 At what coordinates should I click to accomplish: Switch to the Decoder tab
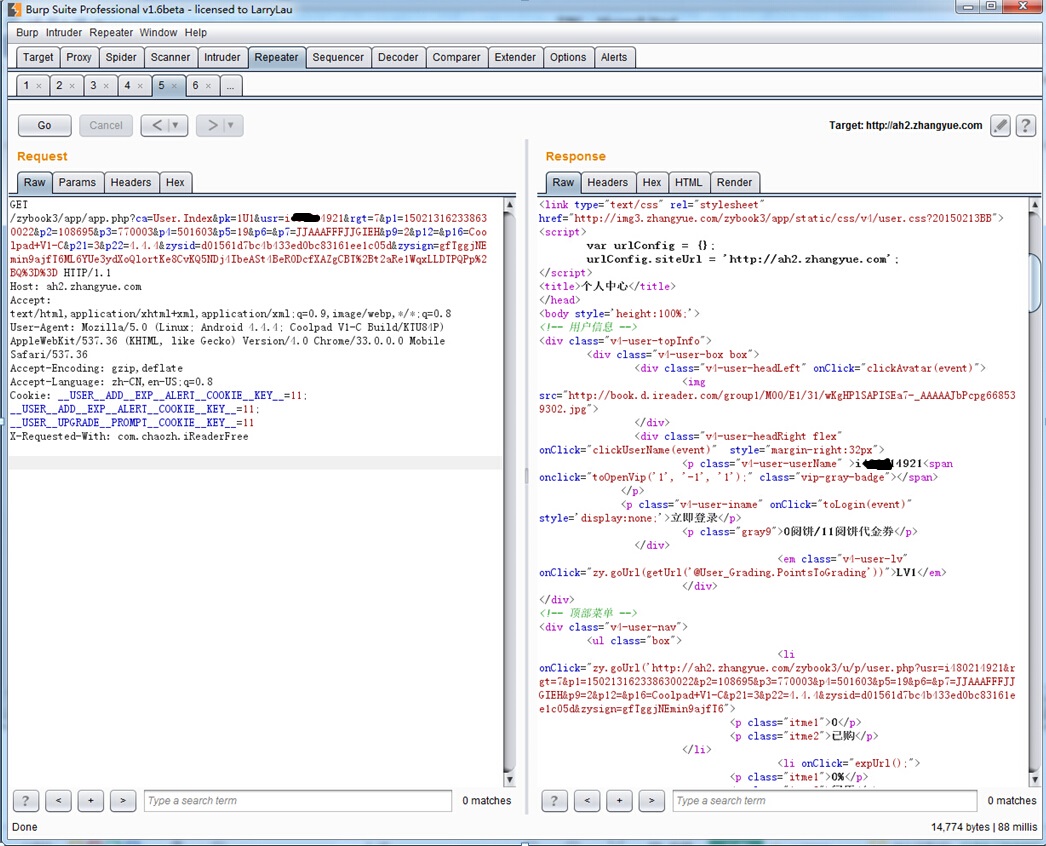[x=398, y=57]
